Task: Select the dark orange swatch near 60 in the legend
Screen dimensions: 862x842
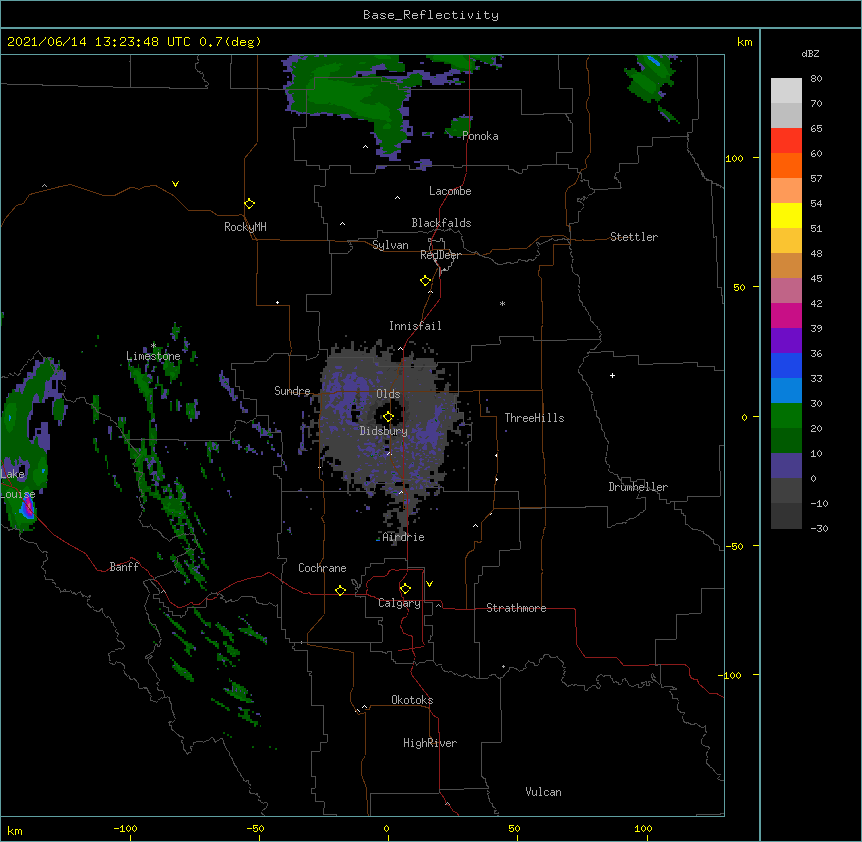Action: pyautogui.click(x=786, y=165)
